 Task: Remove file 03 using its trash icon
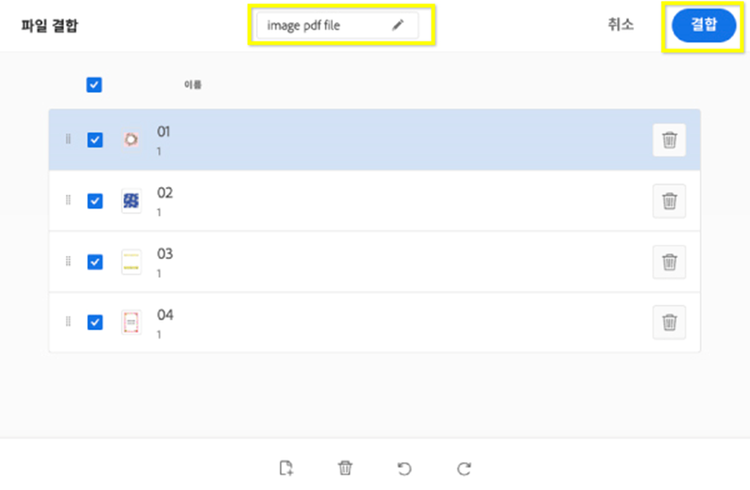[x=669, y=262]
